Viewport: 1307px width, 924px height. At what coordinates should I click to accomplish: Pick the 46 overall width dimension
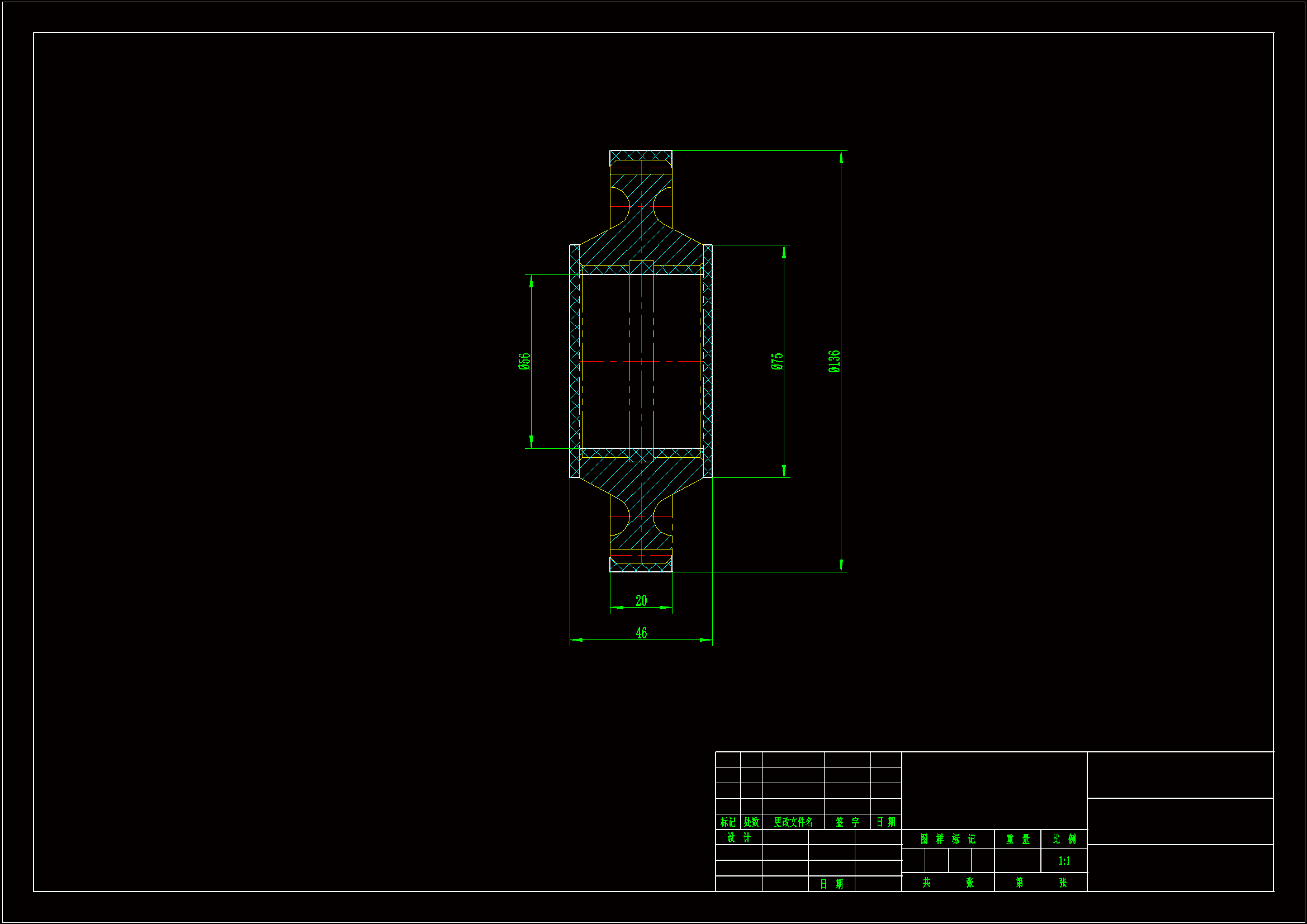tap(641, 633)
